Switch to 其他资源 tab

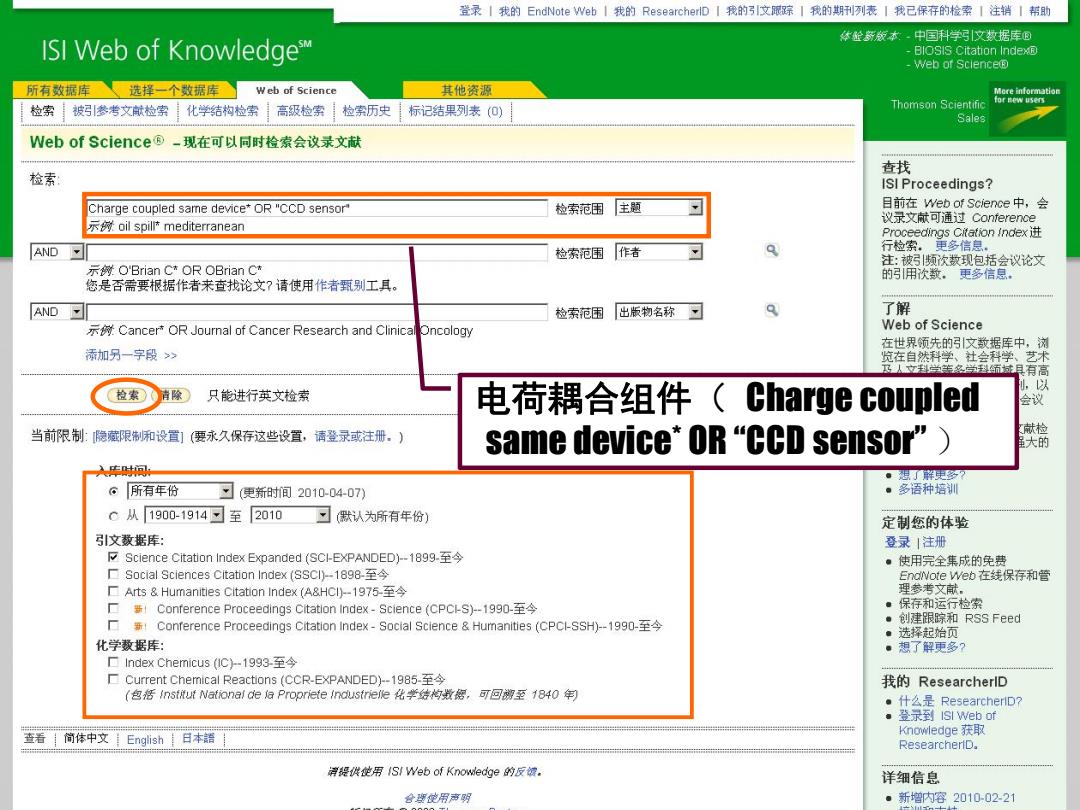point(466,90)
